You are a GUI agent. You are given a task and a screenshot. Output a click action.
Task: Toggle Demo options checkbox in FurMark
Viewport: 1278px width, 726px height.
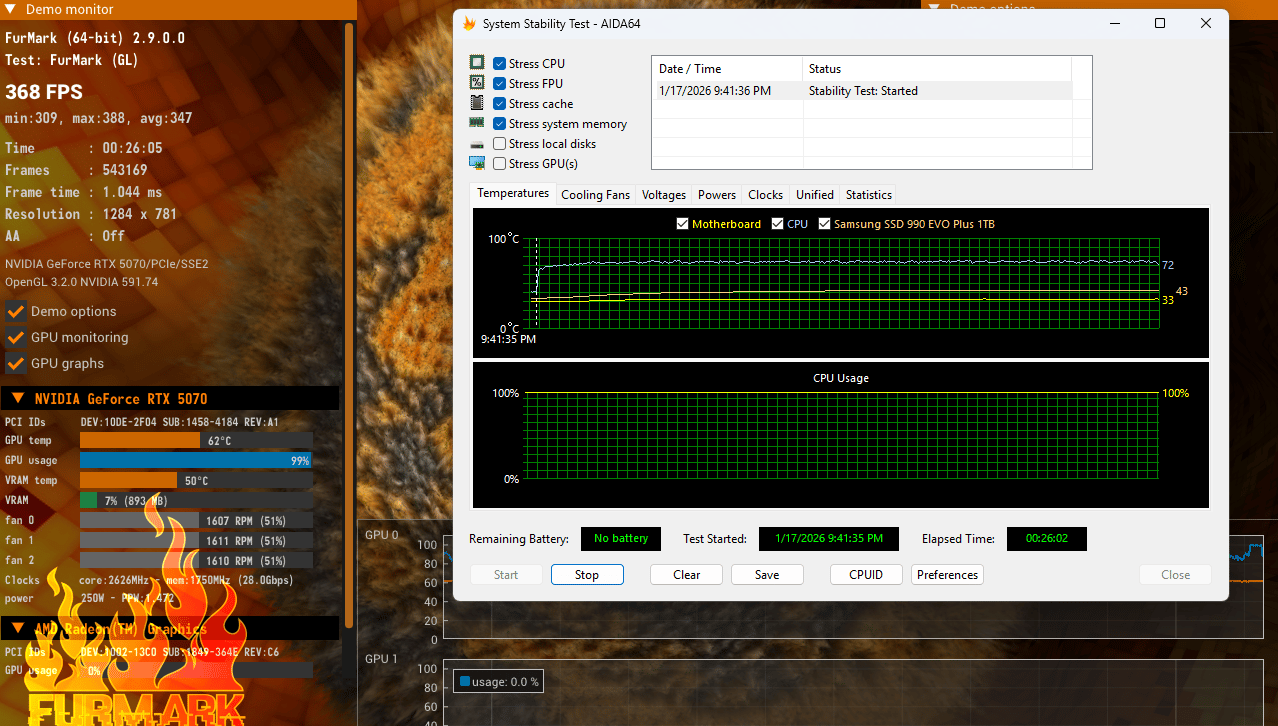pos(15,311)
